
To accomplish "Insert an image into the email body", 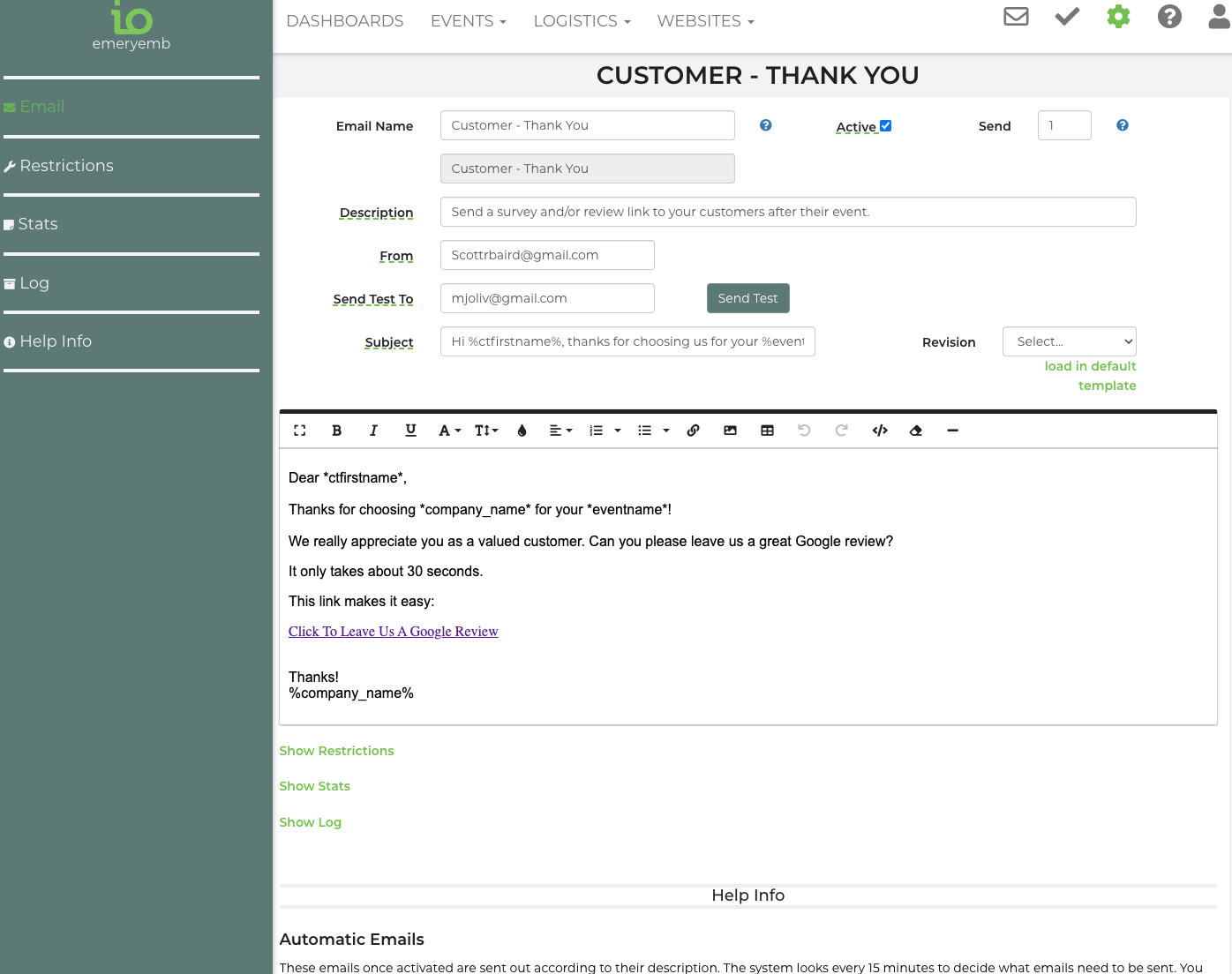I will point(730,431).
